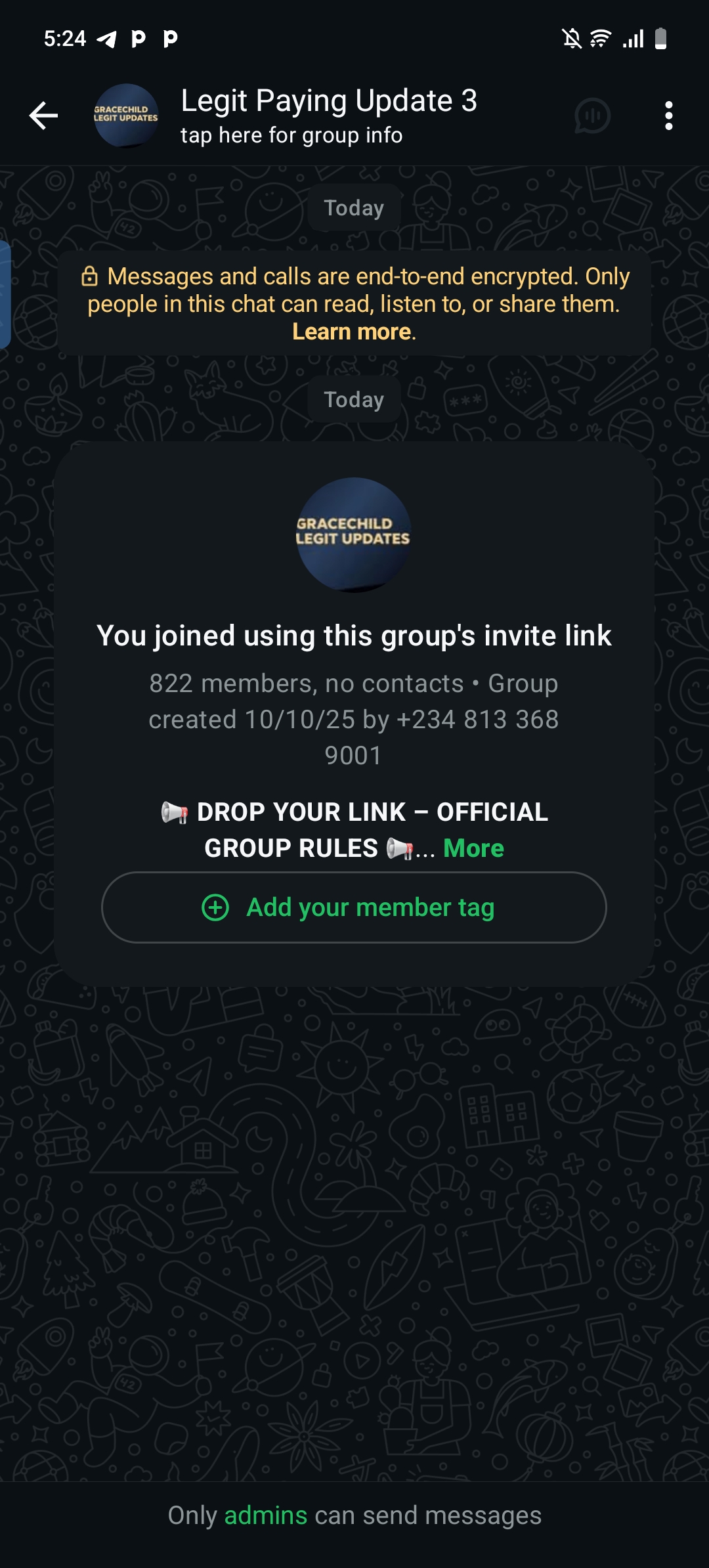The image size is (709, 1568).
Task: Tap the megaphone emoji before DROP YOUR LINK
Action: [x=175, y=812]
